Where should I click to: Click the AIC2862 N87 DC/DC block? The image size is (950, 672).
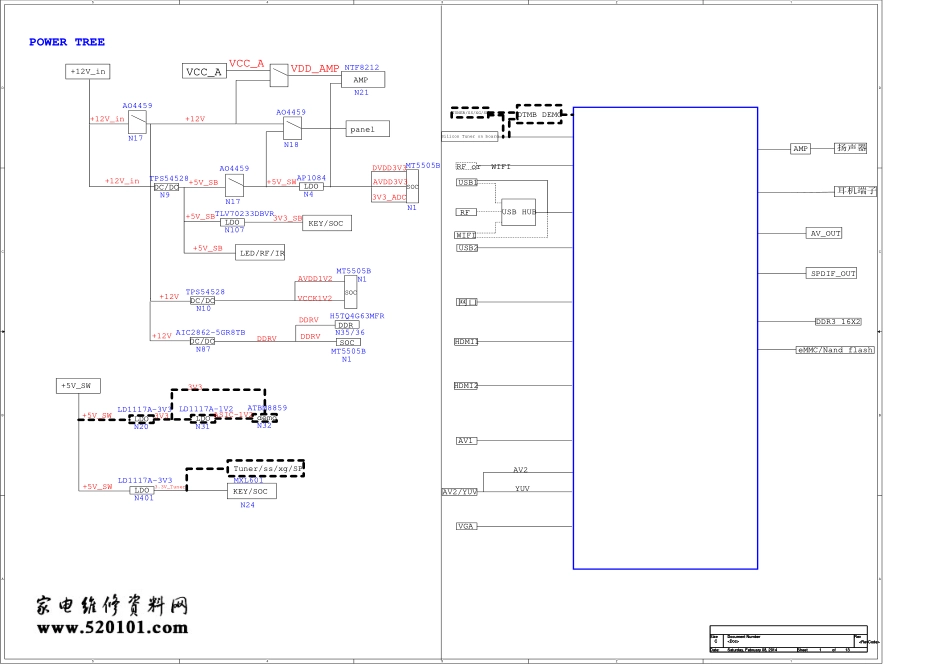(x=203, y=341)
